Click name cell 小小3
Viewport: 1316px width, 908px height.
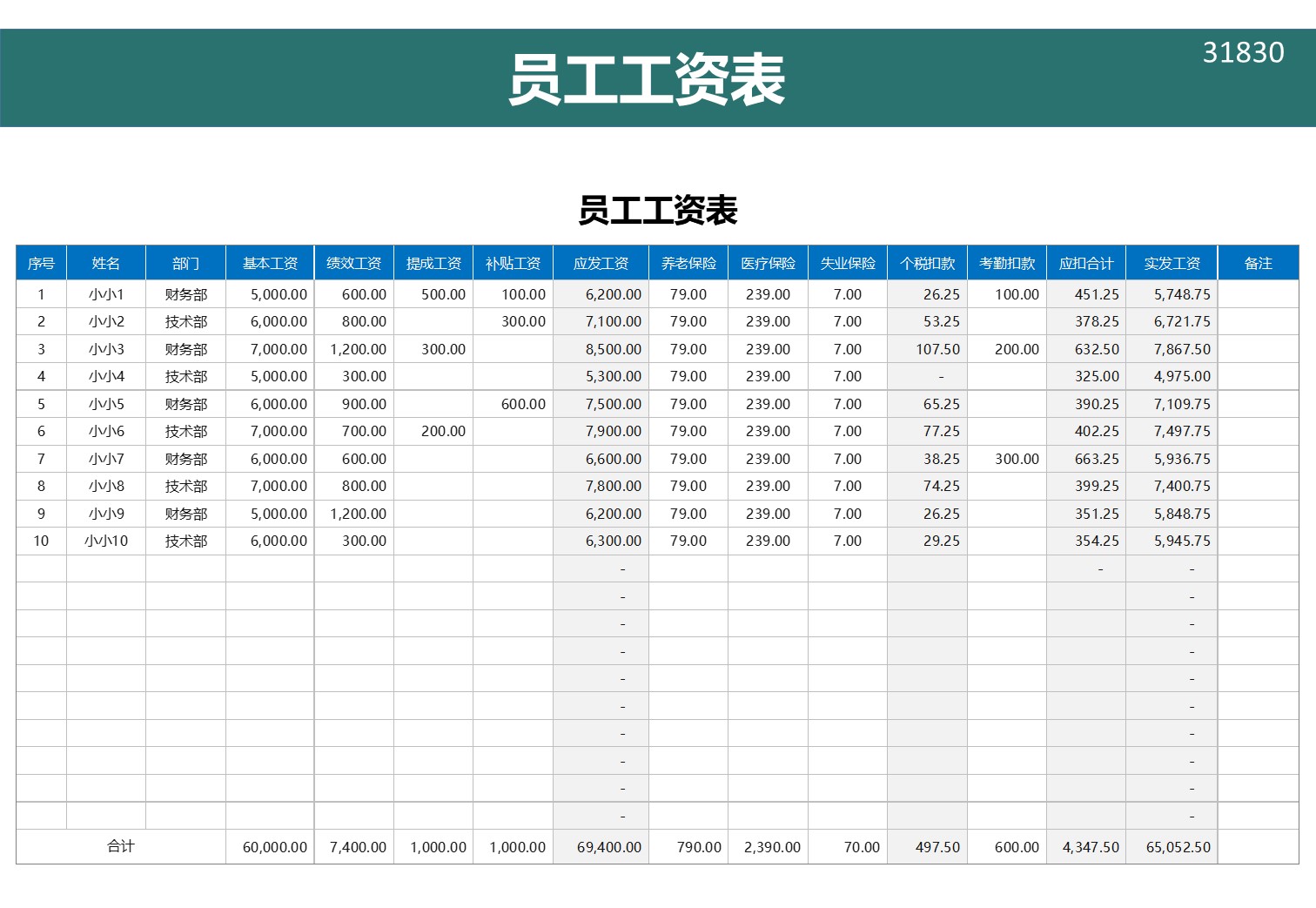(x=106, y=349)
